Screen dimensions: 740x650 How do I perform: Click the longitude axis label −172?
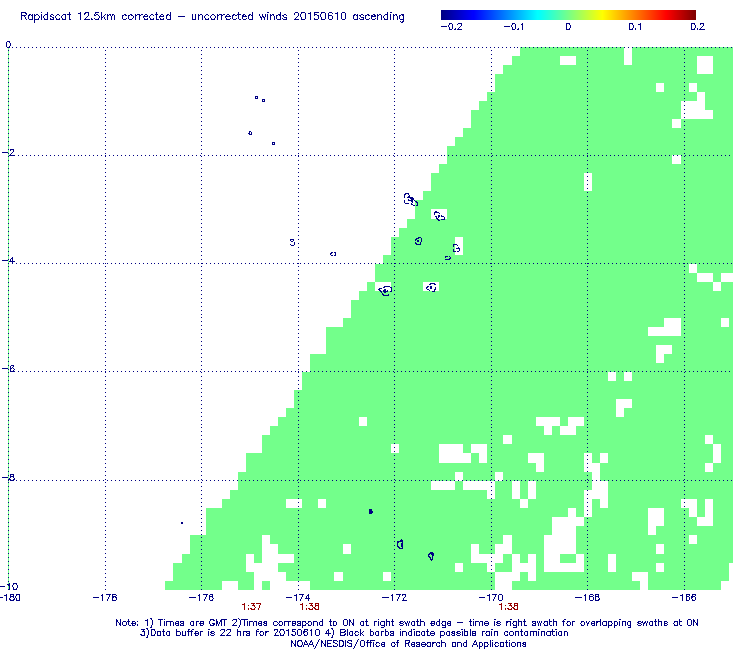coord(395,598)
